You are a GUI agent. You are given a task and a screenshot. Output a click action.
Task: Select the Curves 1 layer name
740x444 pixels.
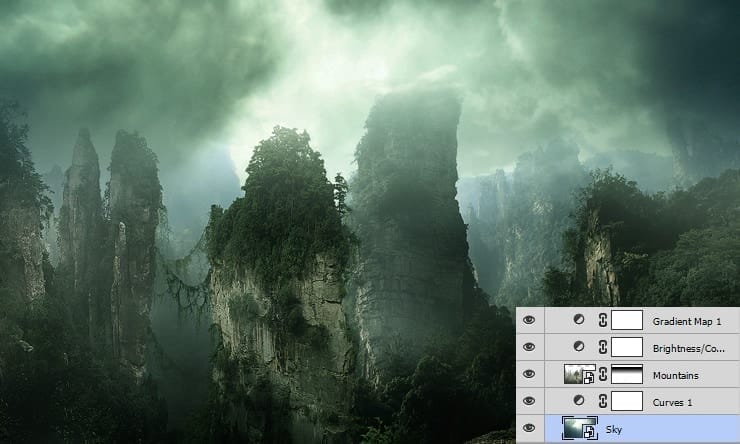click(x=673, y=402)
